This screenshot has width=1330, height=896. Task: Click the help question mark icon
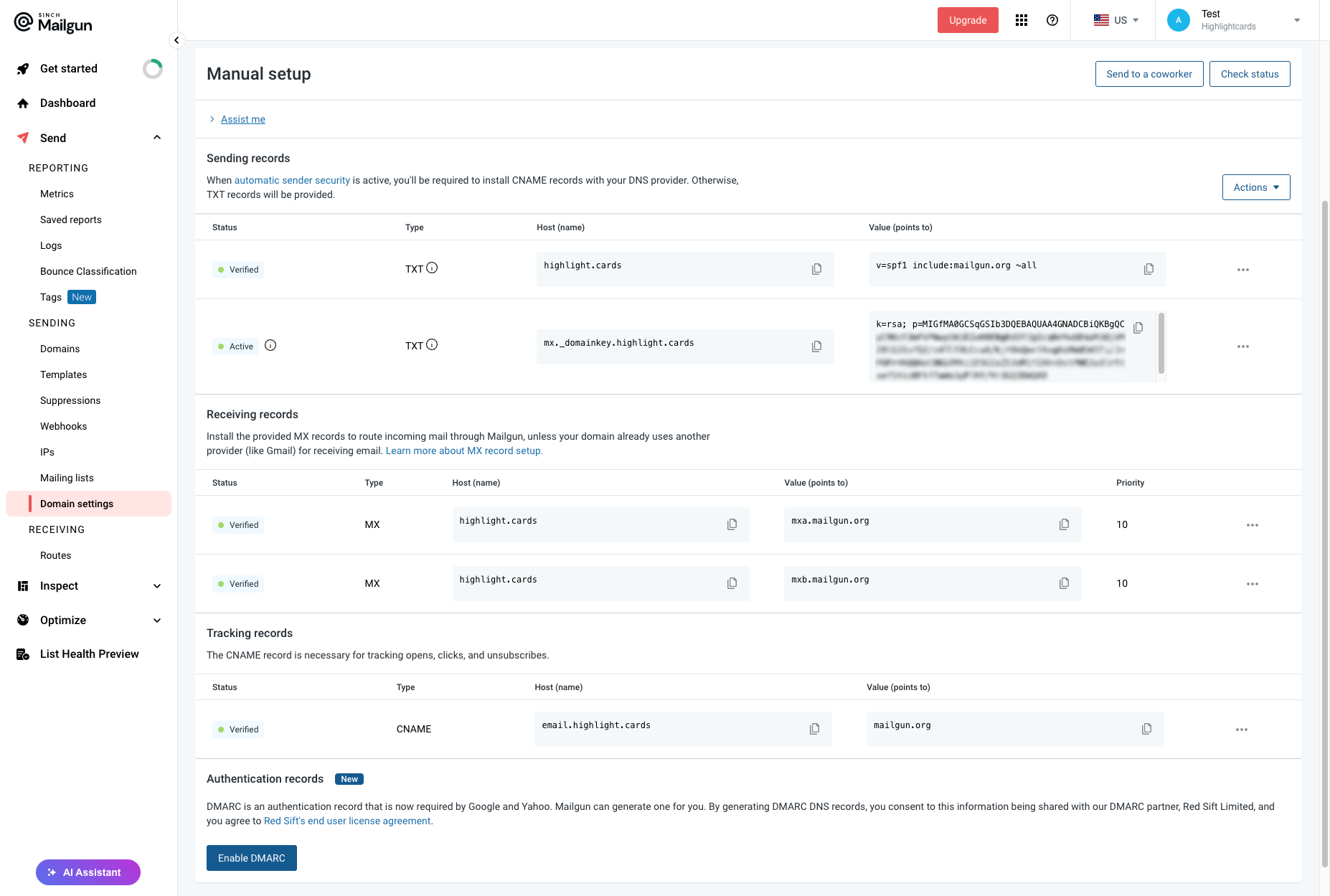1052,20
